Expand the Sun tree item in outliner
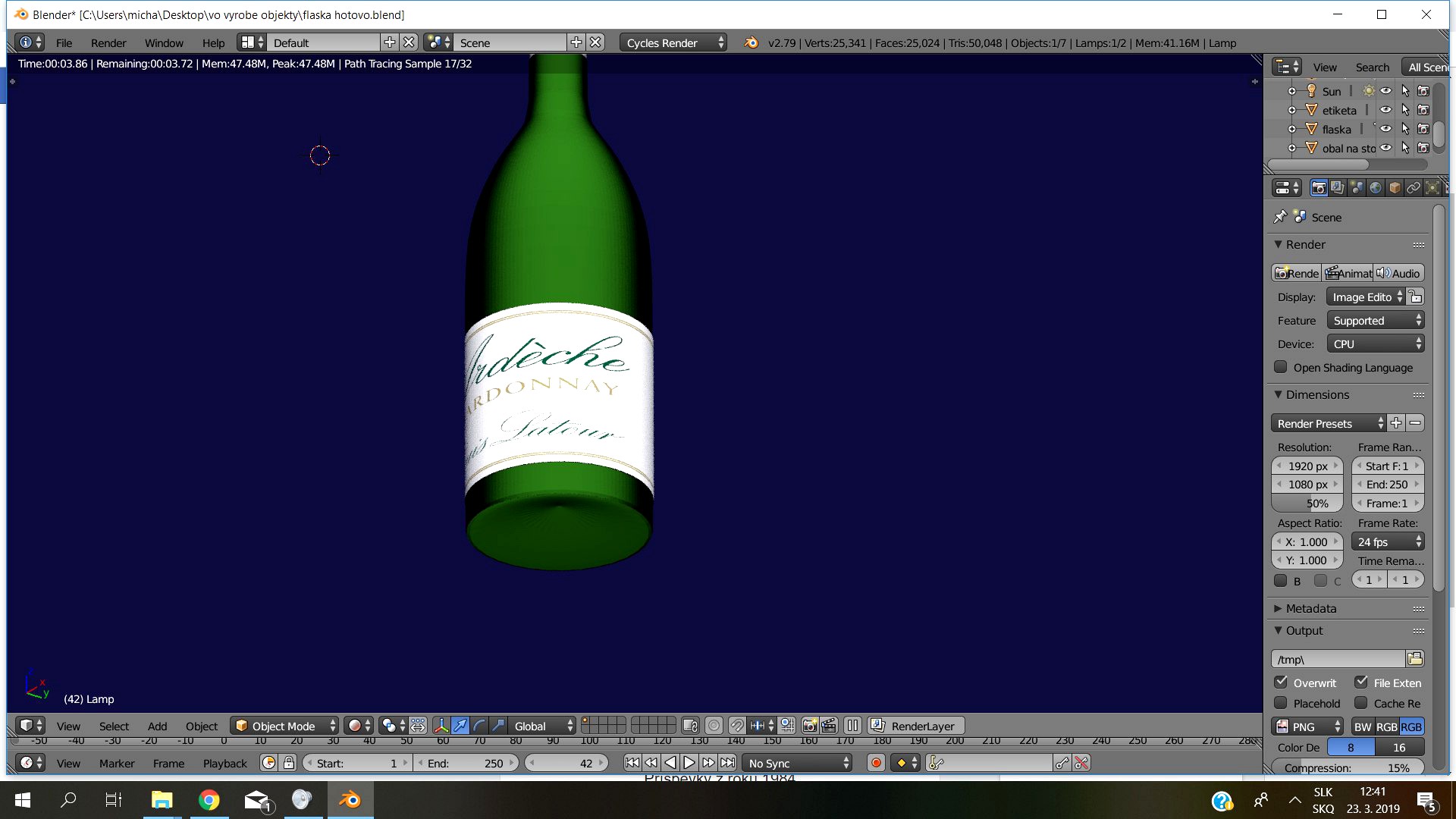The image size is (1456, 819). (x=1292, y=91)
